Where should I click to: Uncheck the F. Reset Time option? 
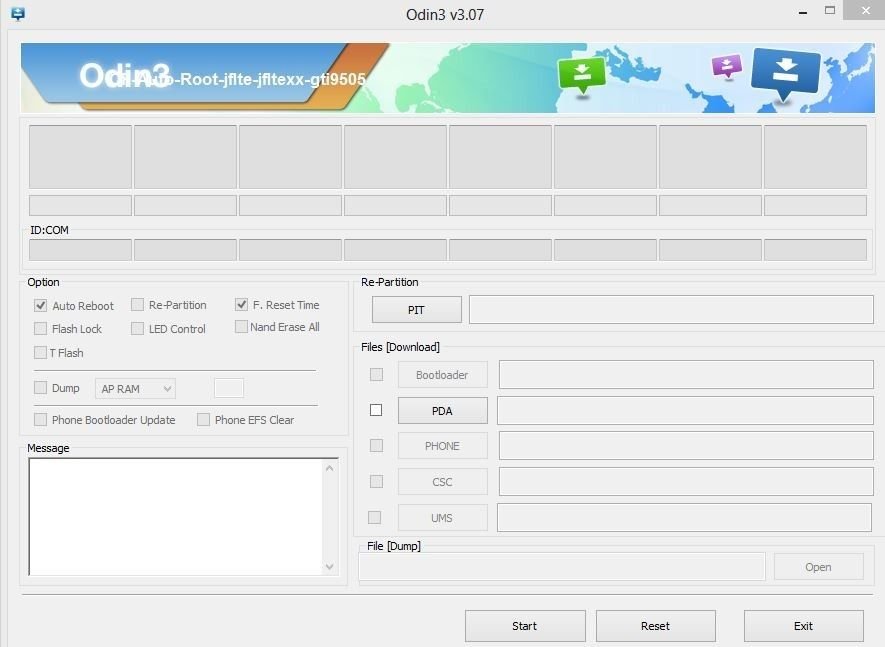241,304
